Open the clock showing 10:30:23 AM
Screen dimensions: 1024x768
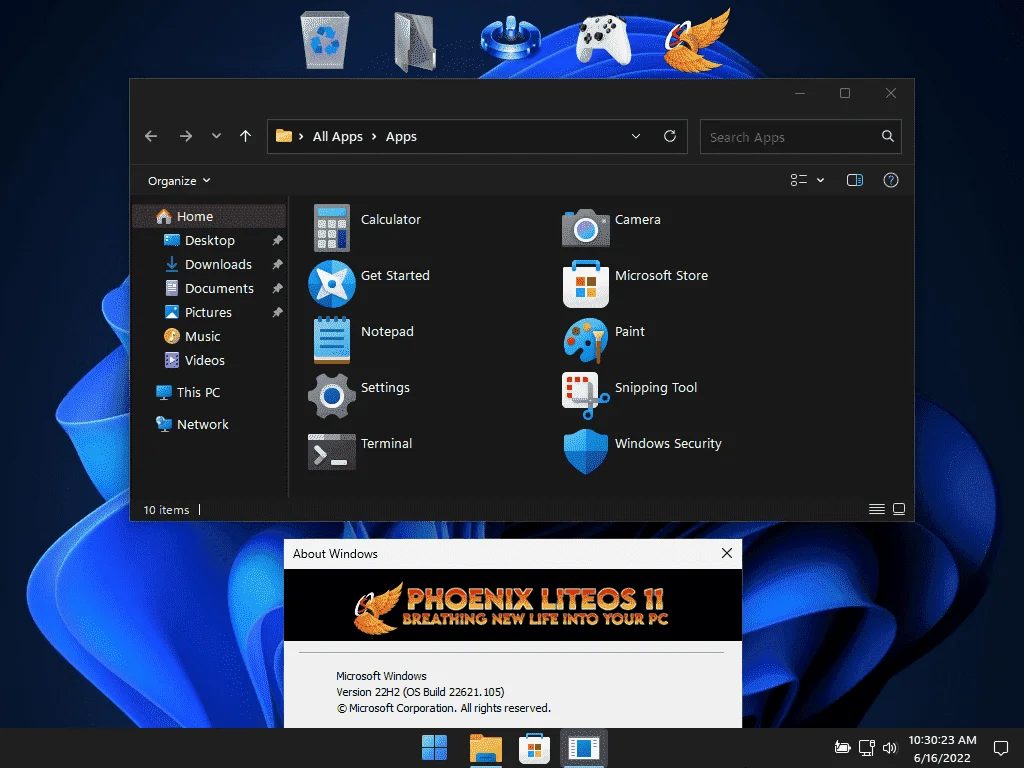coord(942,748)
